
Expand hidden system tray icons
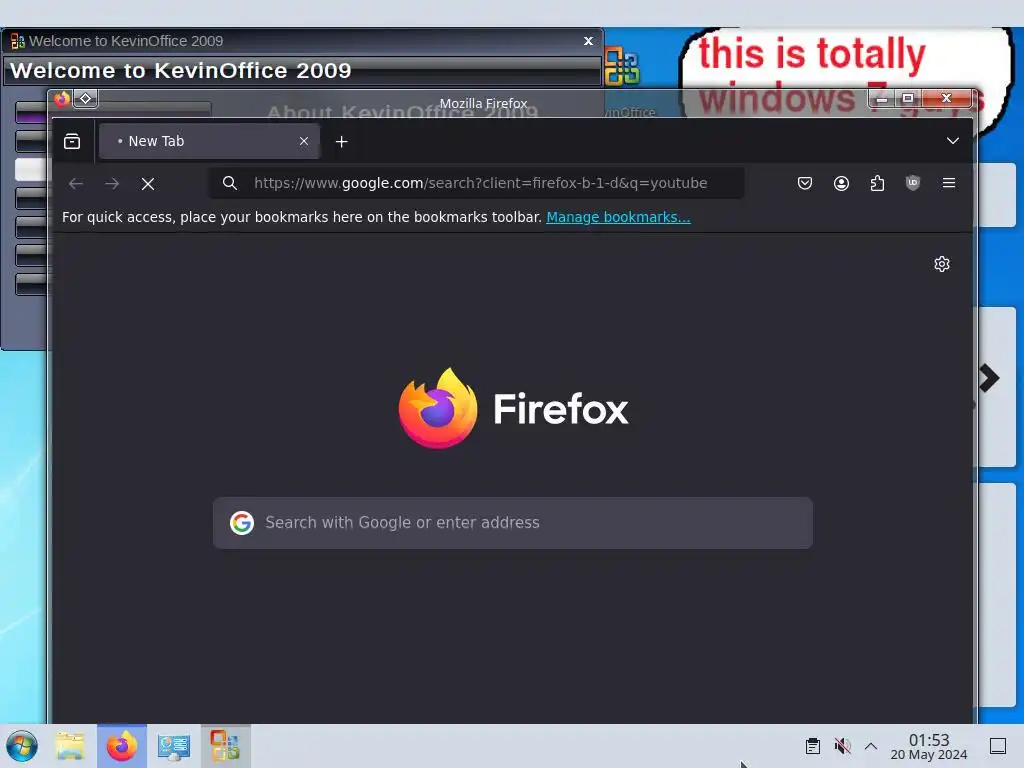click(x=871, y=746)
